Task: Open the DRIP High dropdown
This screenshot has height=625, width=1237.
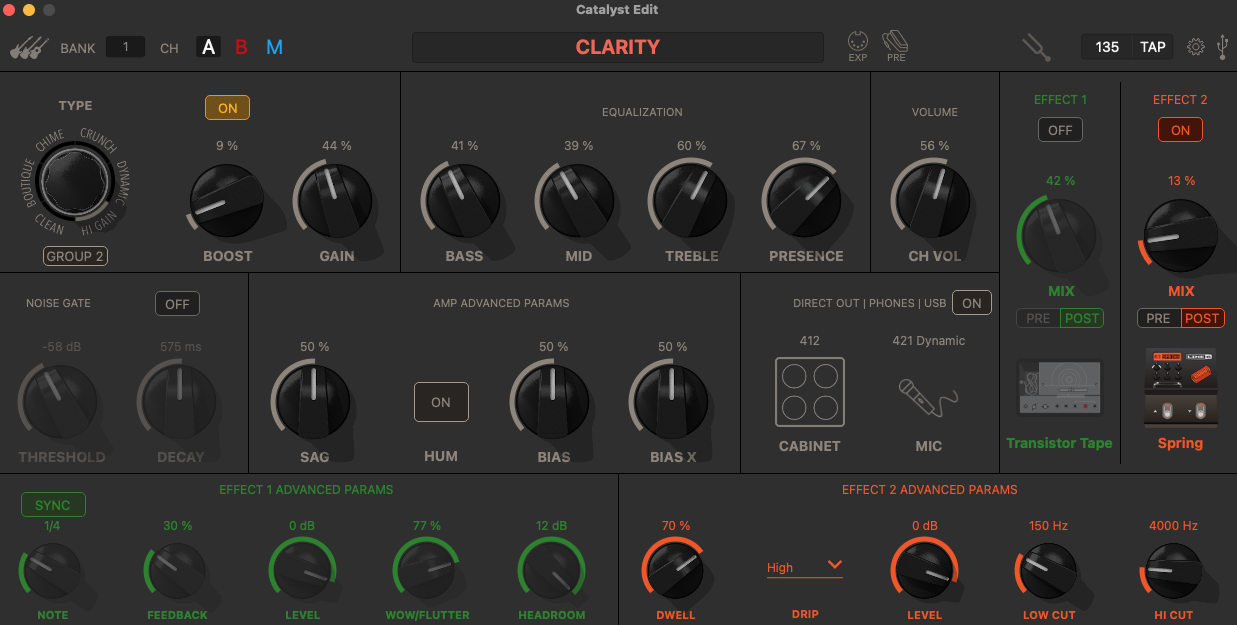Action: pos(804,567)
